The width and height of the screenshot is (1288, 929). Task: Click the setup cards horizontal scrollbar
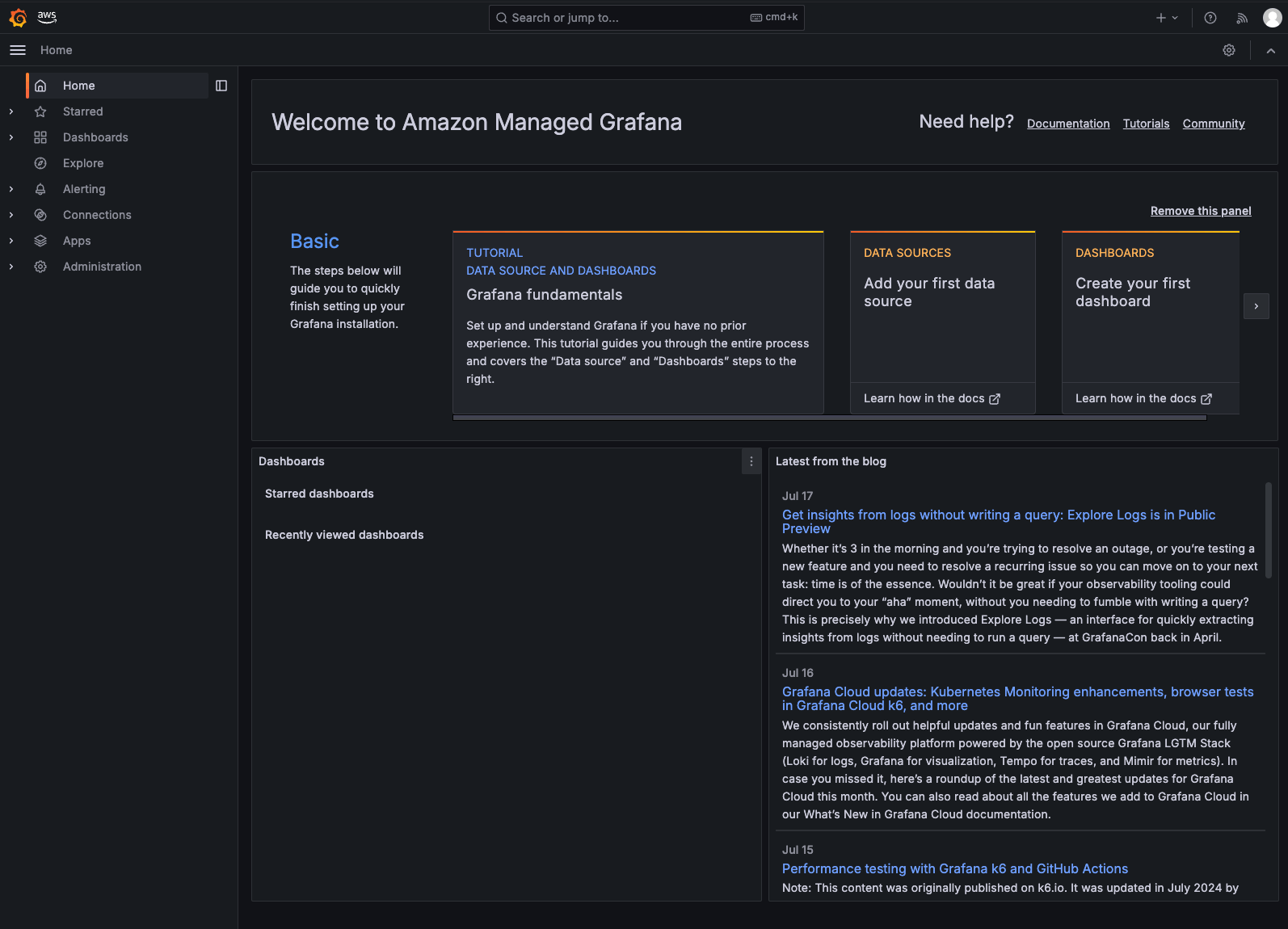click(830, 418)
